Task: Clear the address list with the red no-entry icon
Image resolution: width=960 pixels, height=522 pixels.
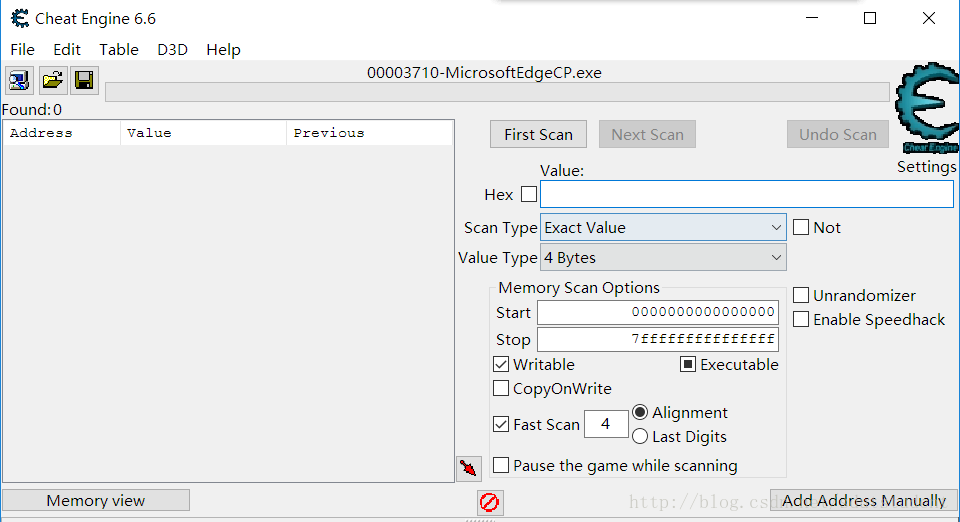Action: (x=490, y=503)
